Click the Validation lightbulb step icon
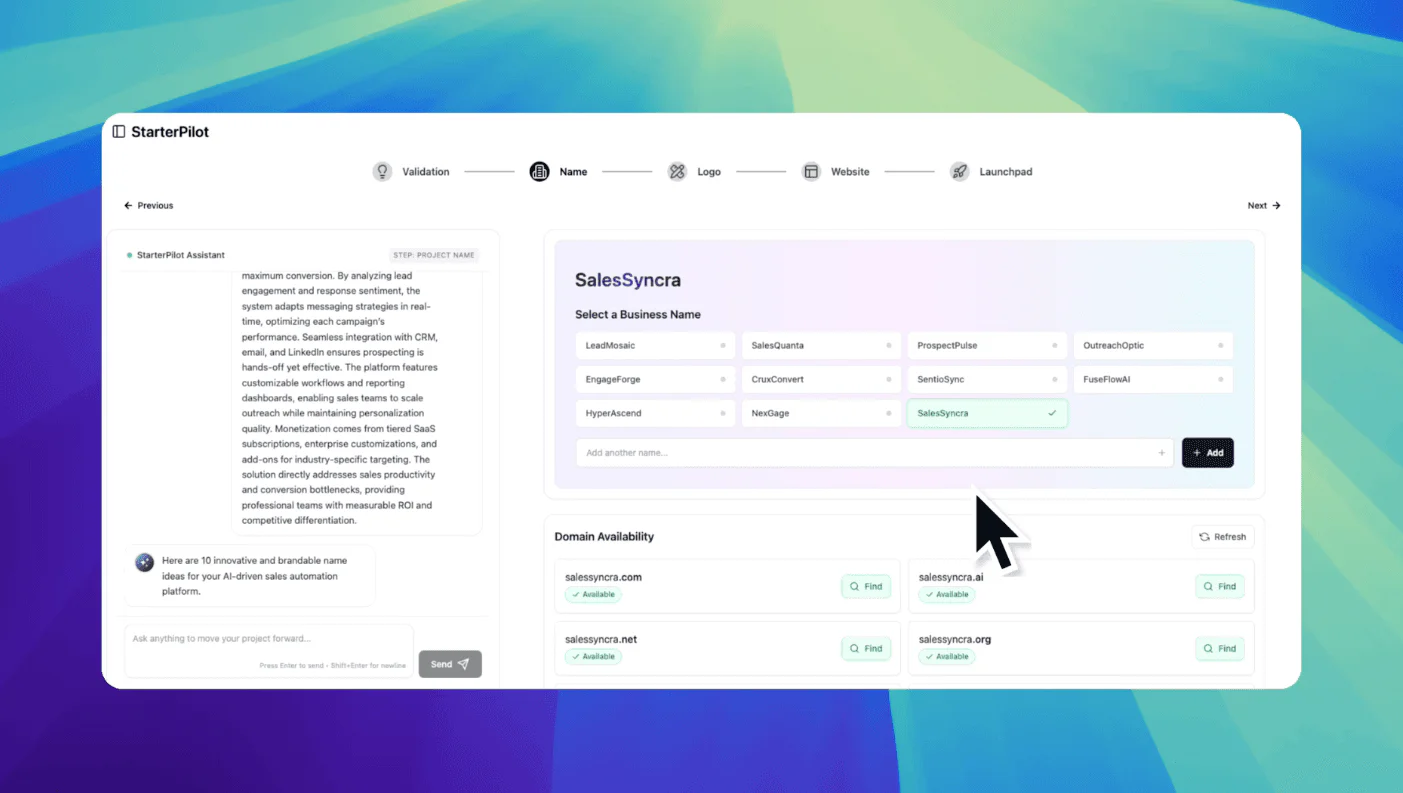The width and height of the screenshot is (1403, 793). pyautogui.click(x=382, y=171)
